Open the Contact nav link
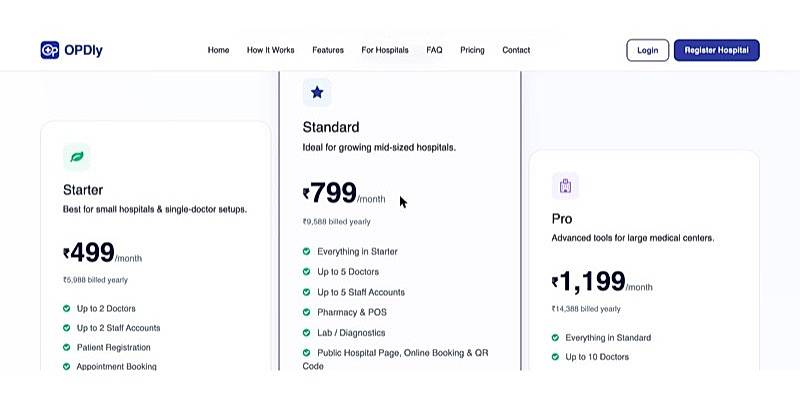This screenshot has width=800, height=400. (x=516, y=50)
